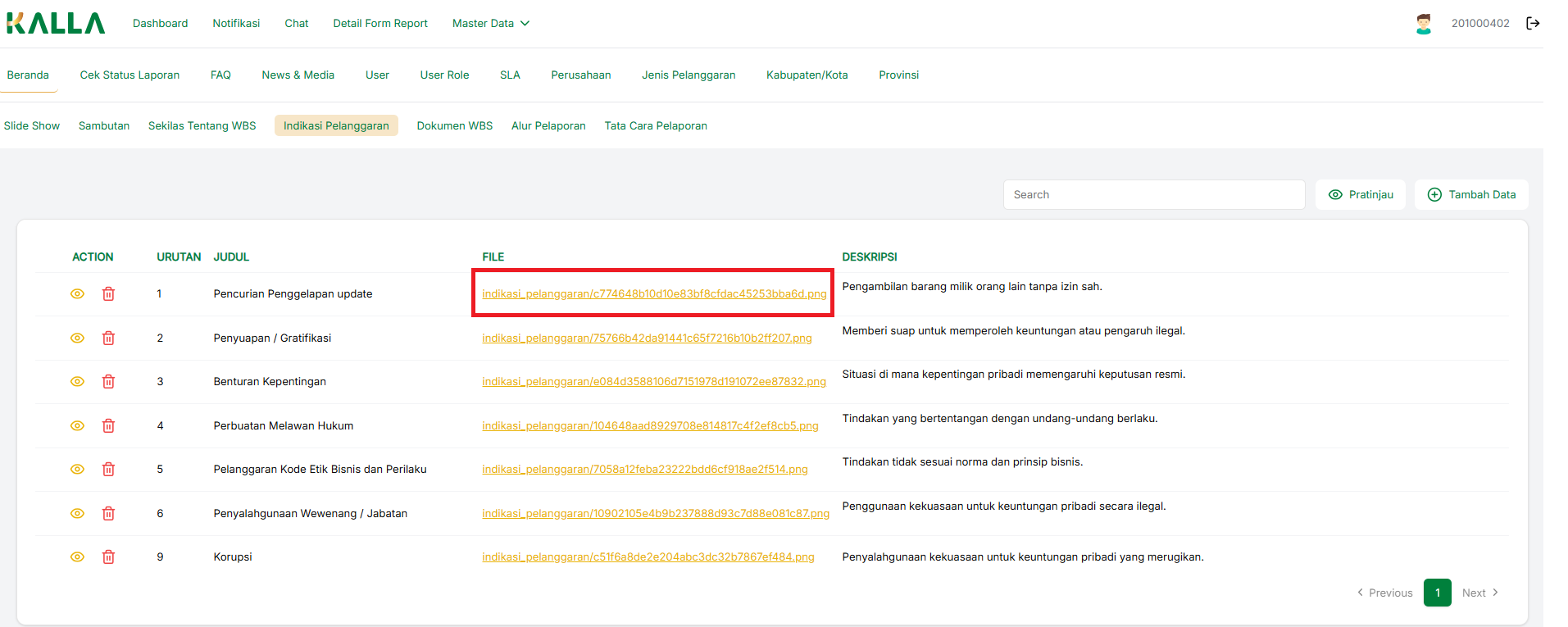Image resolution: width=1568 pixels, height=627 pixels.
Task: Expand the Master Data dropdown
Action: coord(490,23)
